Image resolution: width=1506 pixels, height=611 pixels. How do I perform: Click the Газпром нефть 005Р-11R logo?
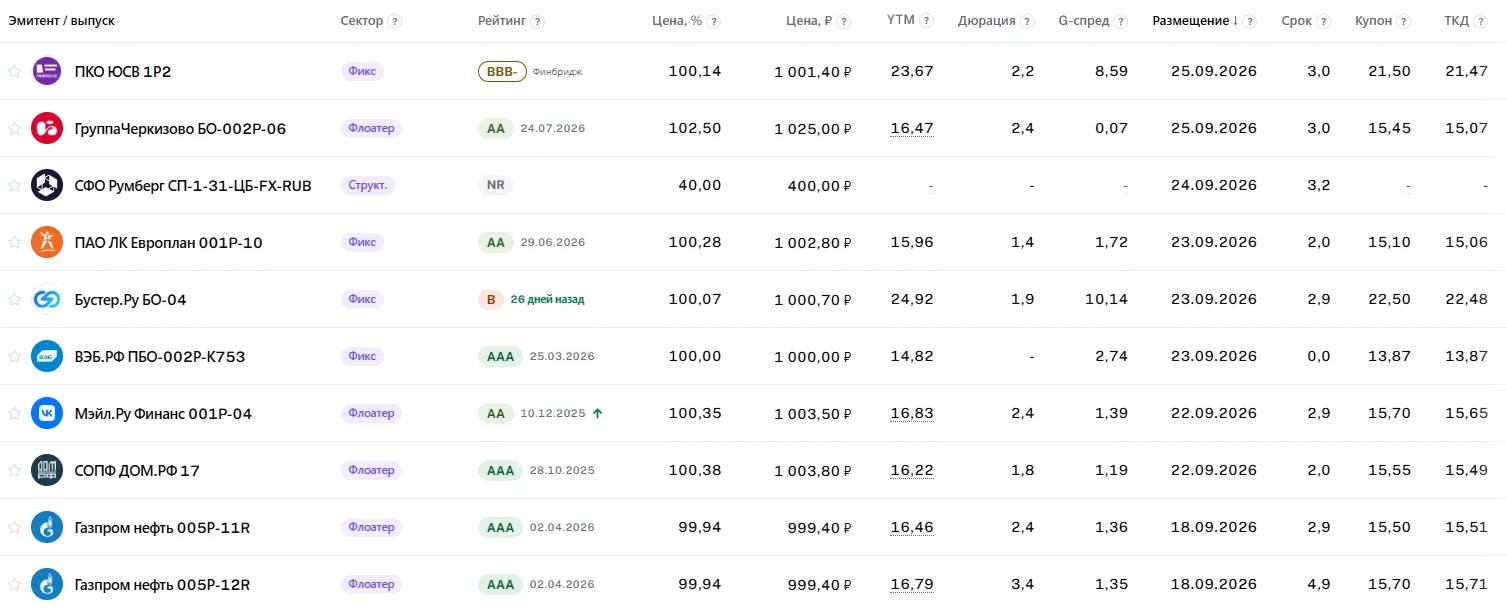(47, 527)
